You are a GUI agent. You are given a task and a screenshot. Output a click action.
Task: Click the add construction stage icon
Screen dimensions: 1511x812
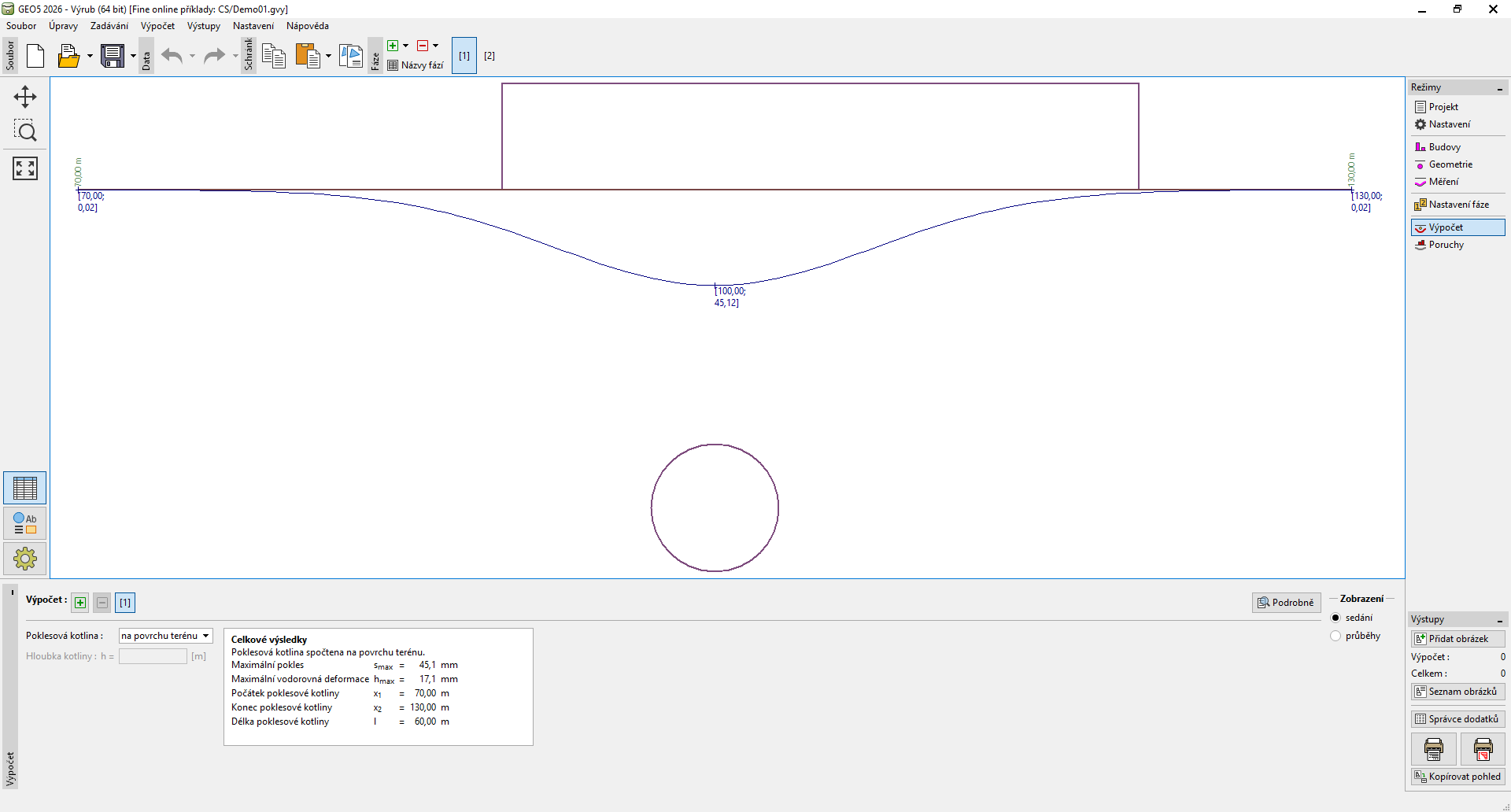(393, 46)
